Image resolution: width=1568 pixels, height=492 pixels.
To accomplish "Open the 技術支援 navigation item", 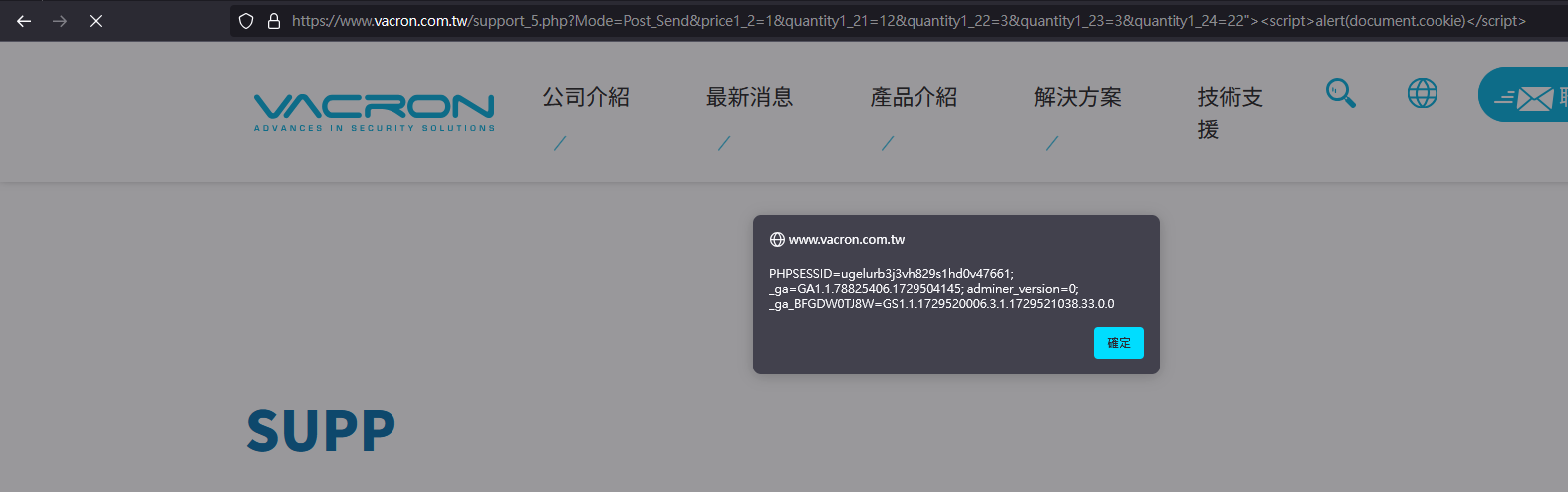I will [1230, 113].
